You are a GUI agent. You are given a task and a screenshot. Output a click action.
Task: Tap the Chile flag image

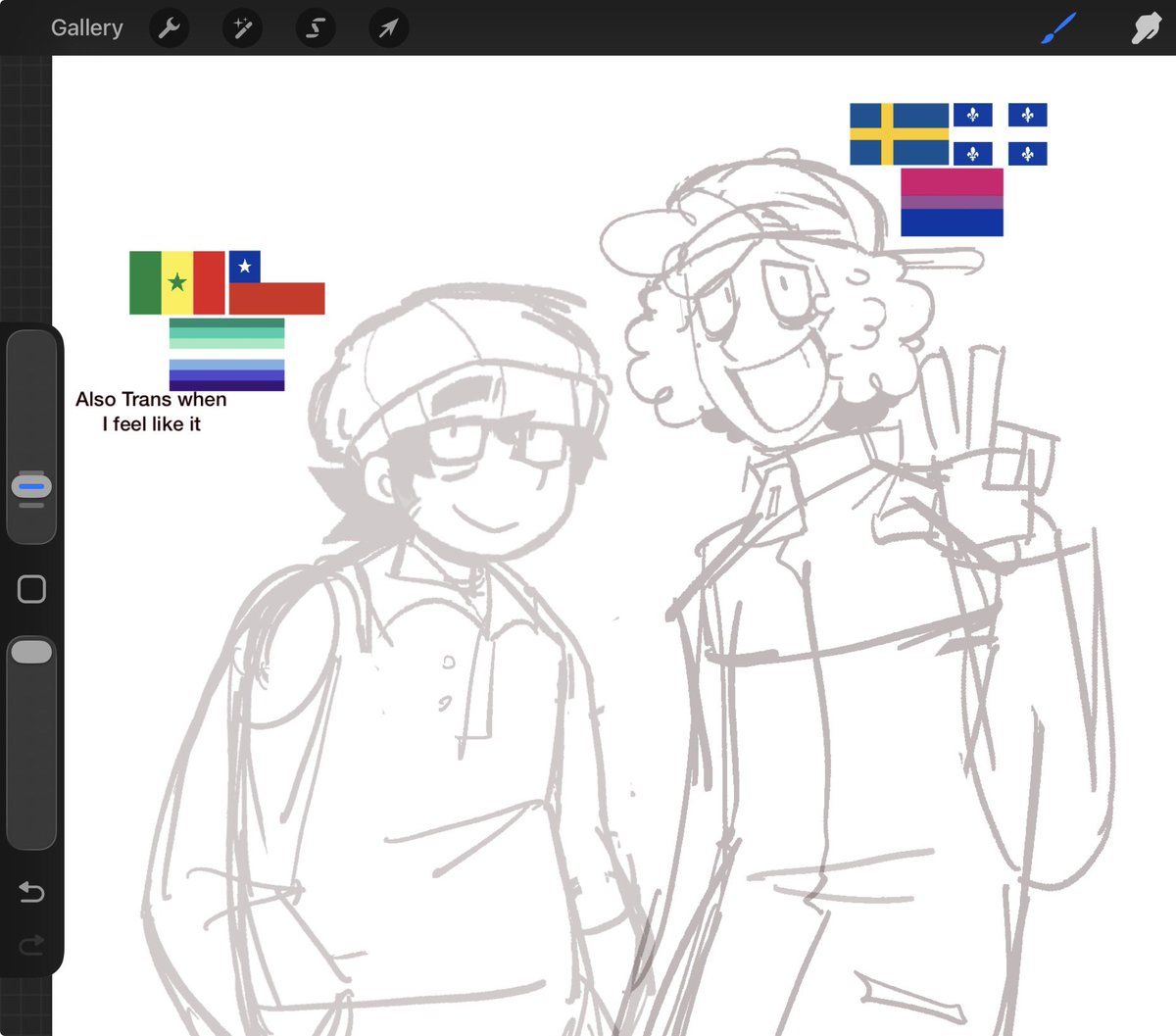point(276,282)
